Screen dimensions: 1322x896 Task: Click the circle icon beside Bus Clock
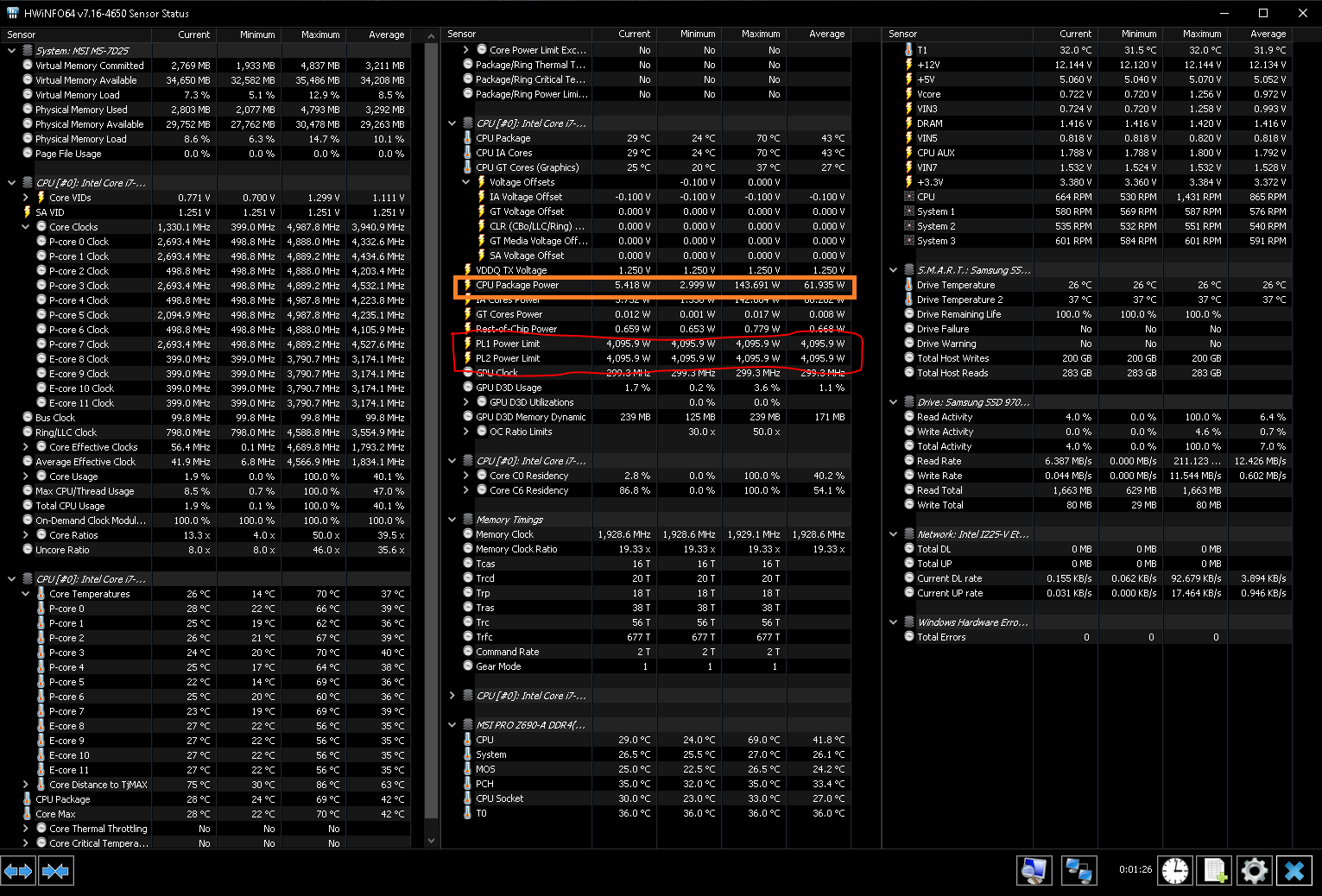click(x=28, y=418)
